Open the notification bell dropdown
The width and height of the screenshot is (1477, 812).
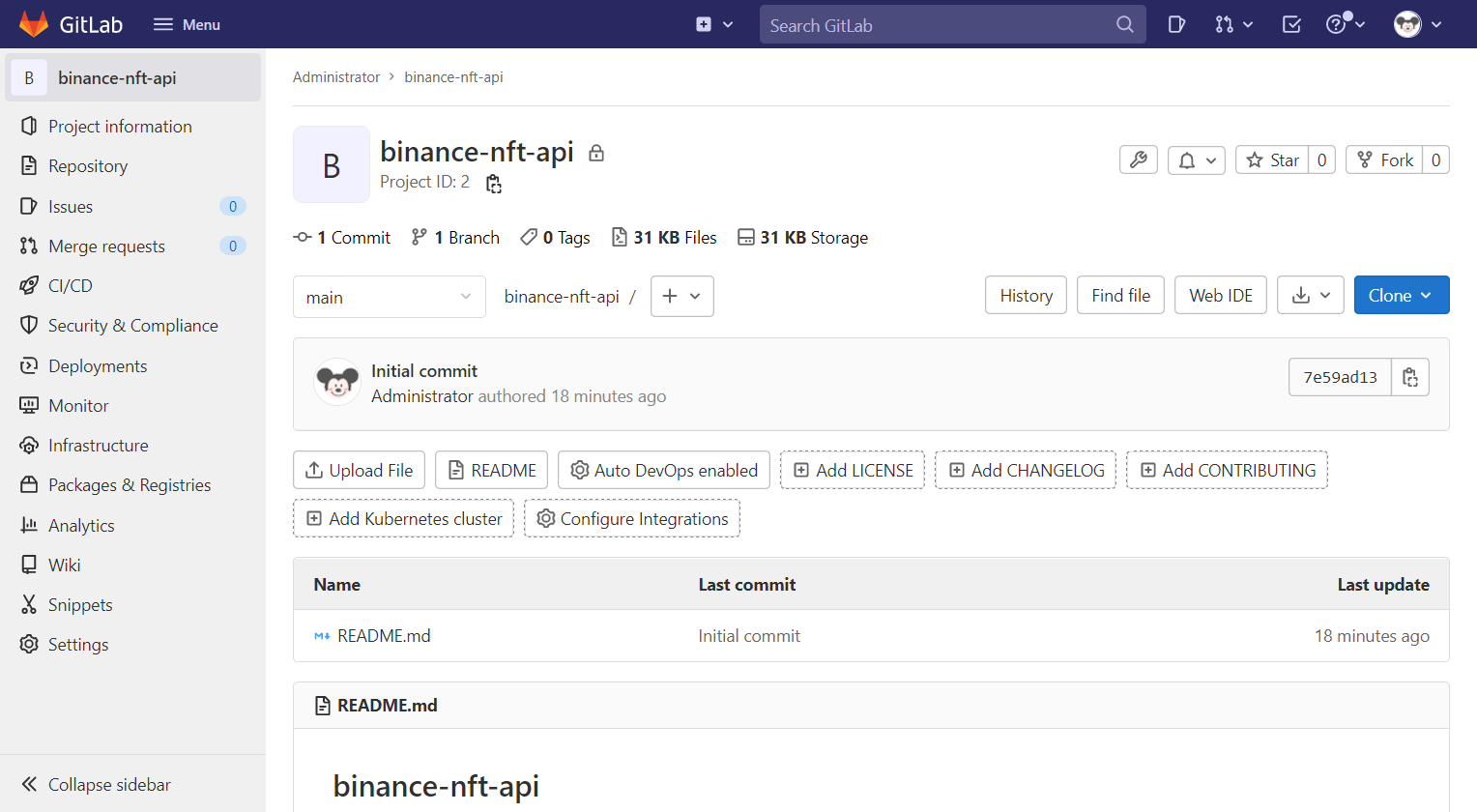pyautogui.click(x=1197, y=159)
